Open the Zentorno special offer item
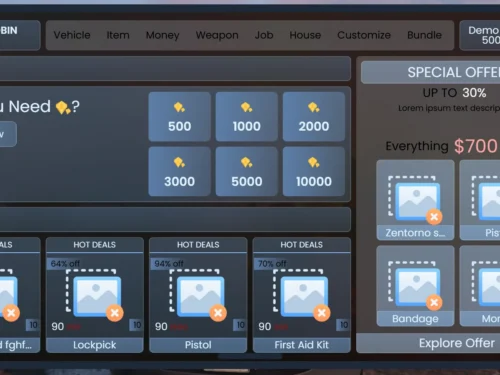This screenshot has width=500, height=375. (x=415, y=200)
